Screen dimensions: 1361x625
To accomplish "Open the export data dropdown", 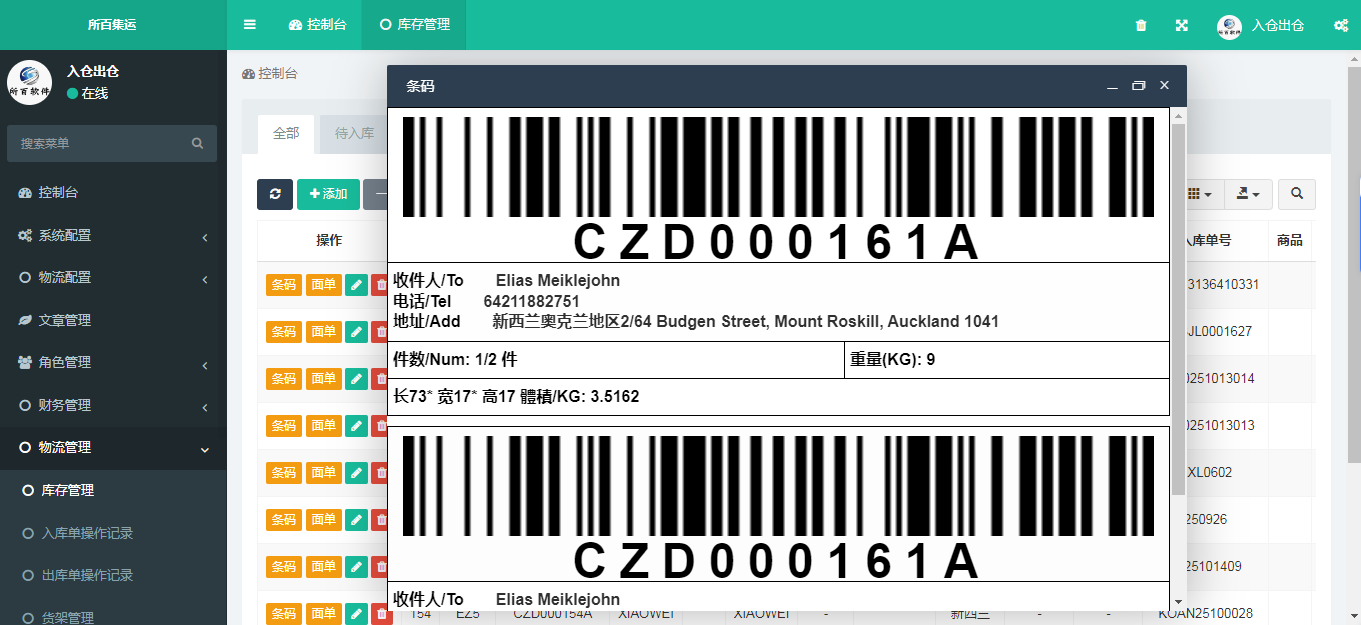I will coord(1247,194).
